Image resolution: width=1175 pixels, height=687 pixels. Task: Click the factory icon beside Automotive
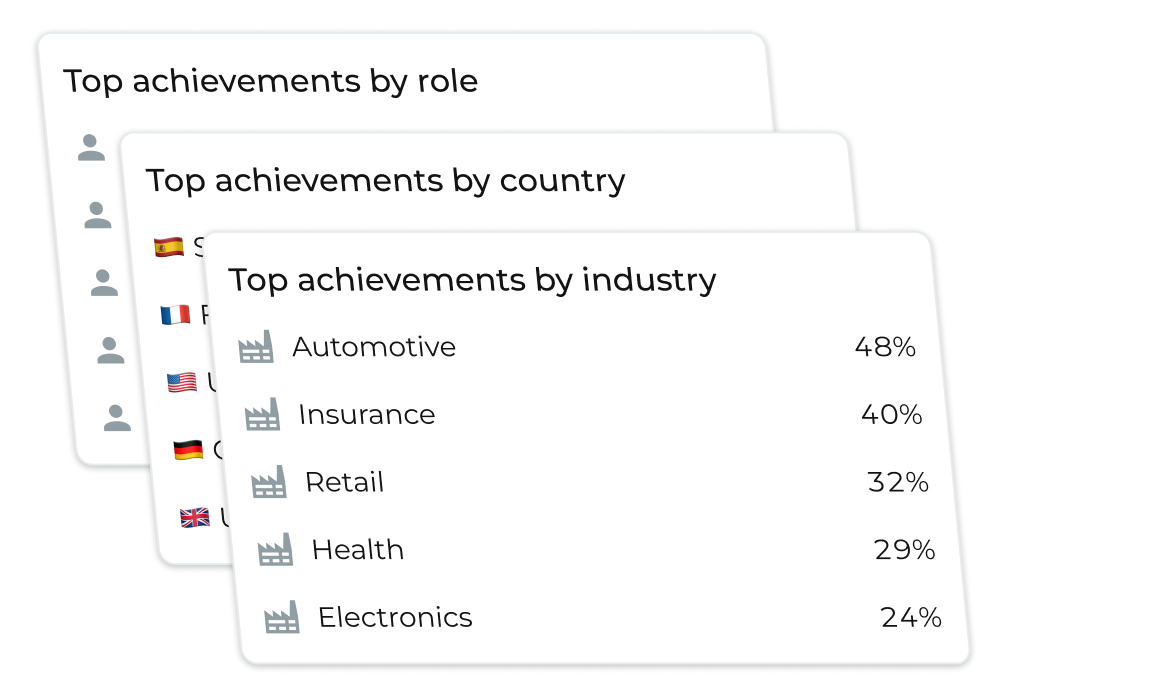[x=256, y=347]
